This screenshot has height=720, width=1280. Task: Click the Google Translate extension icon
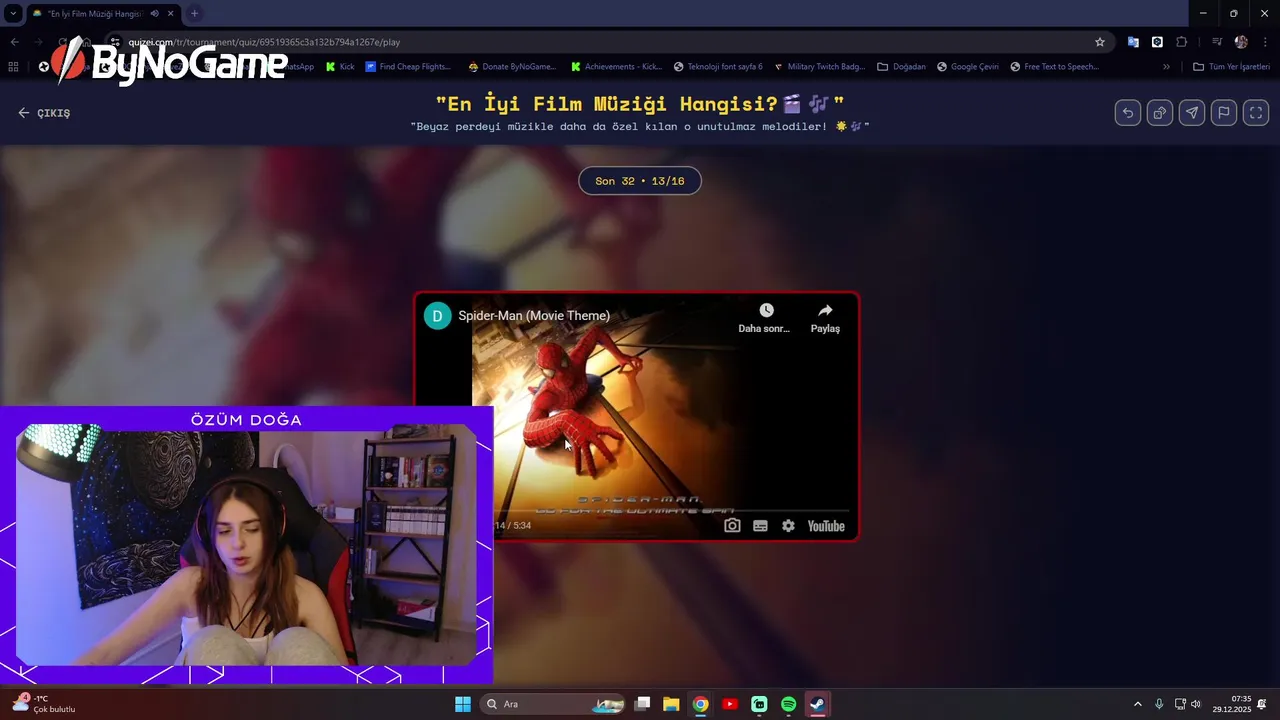tap(1133, 42)
